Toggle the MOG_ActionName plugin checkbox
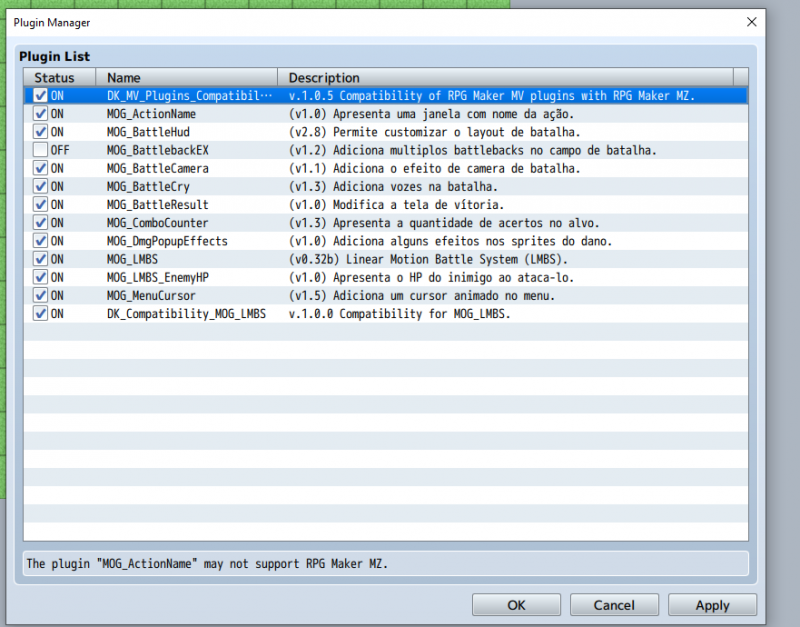The image size is (800, 627). pyautogui.click(x=40, y=114)
